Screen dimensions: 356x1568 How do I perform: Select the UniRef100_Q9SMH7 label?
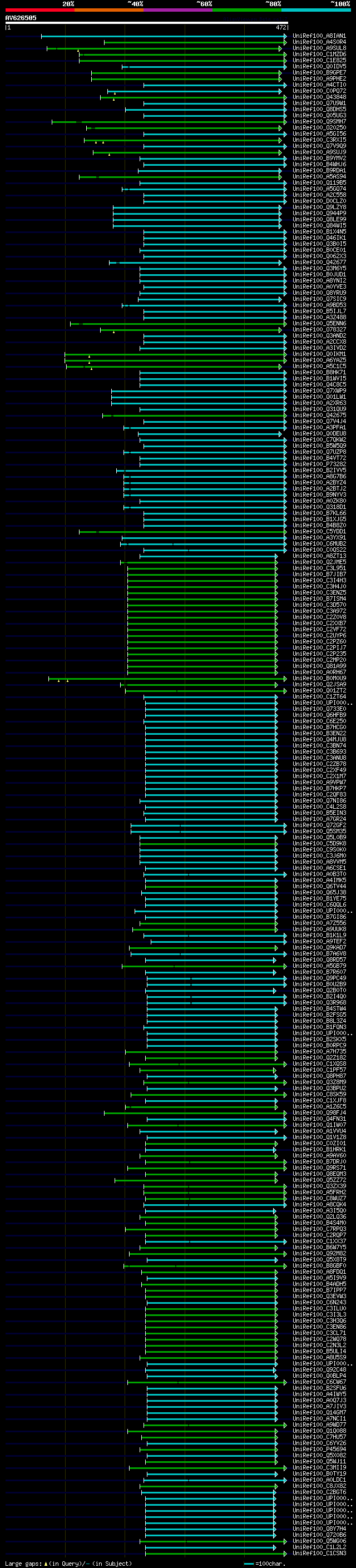tap(319, 122)
